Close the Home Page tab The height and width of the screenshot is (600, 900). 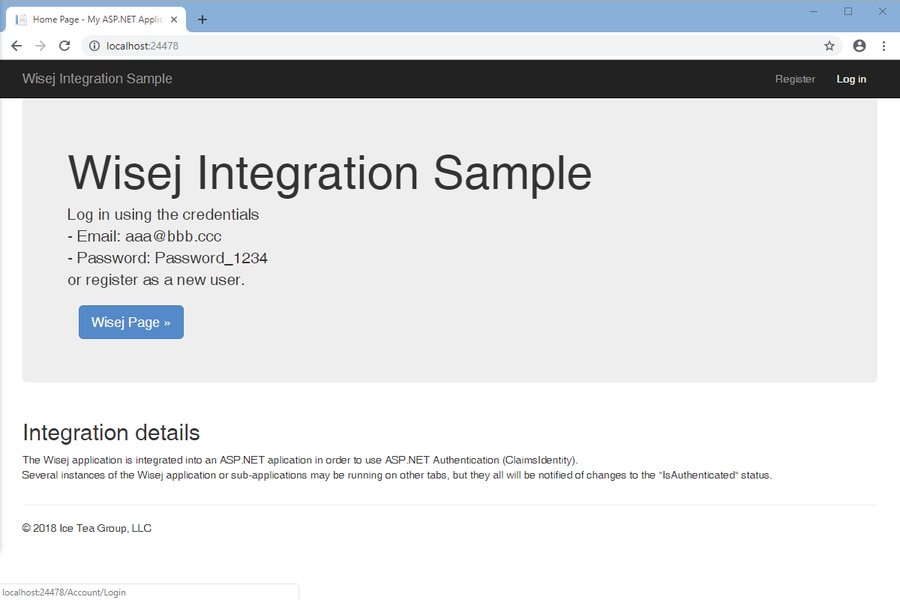[x=172, y=19]
